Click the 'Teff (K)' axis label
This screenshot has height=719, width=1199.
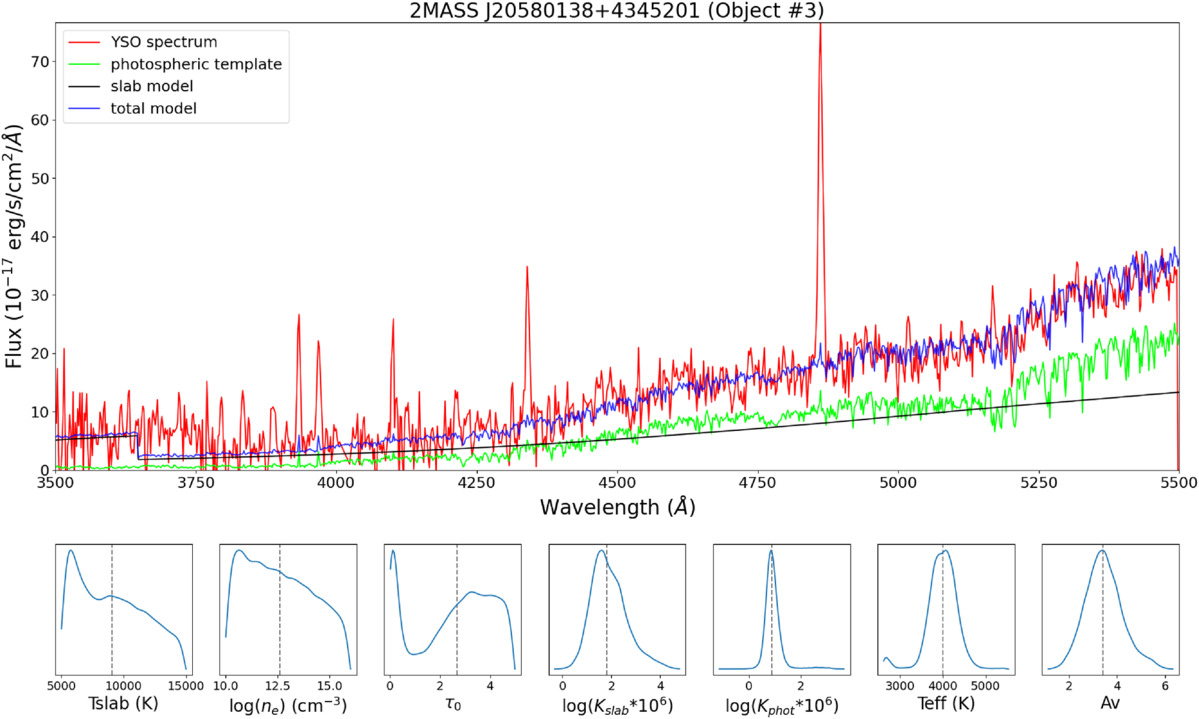point(946,704)
